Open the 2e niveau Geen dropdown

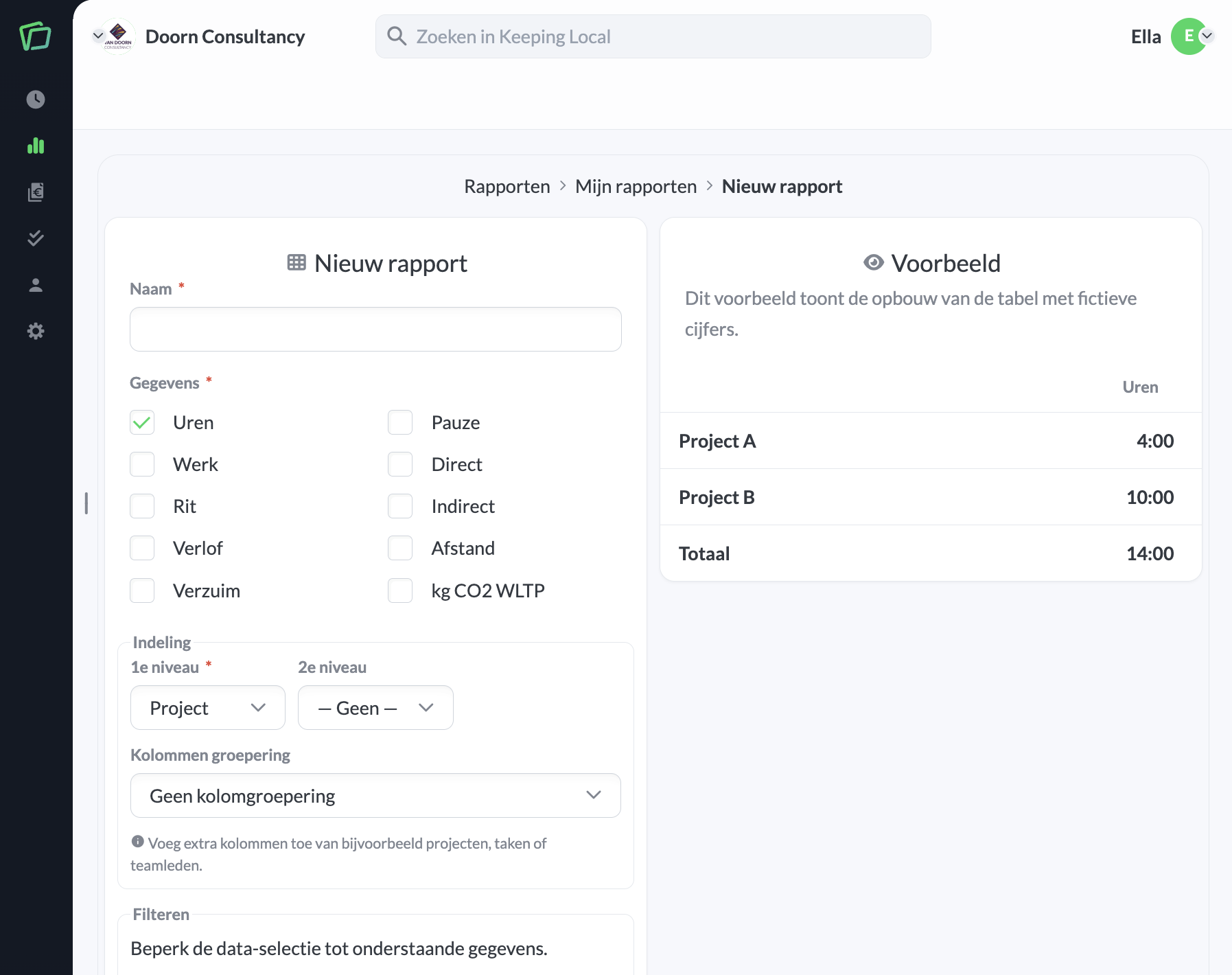pos(375,707)
